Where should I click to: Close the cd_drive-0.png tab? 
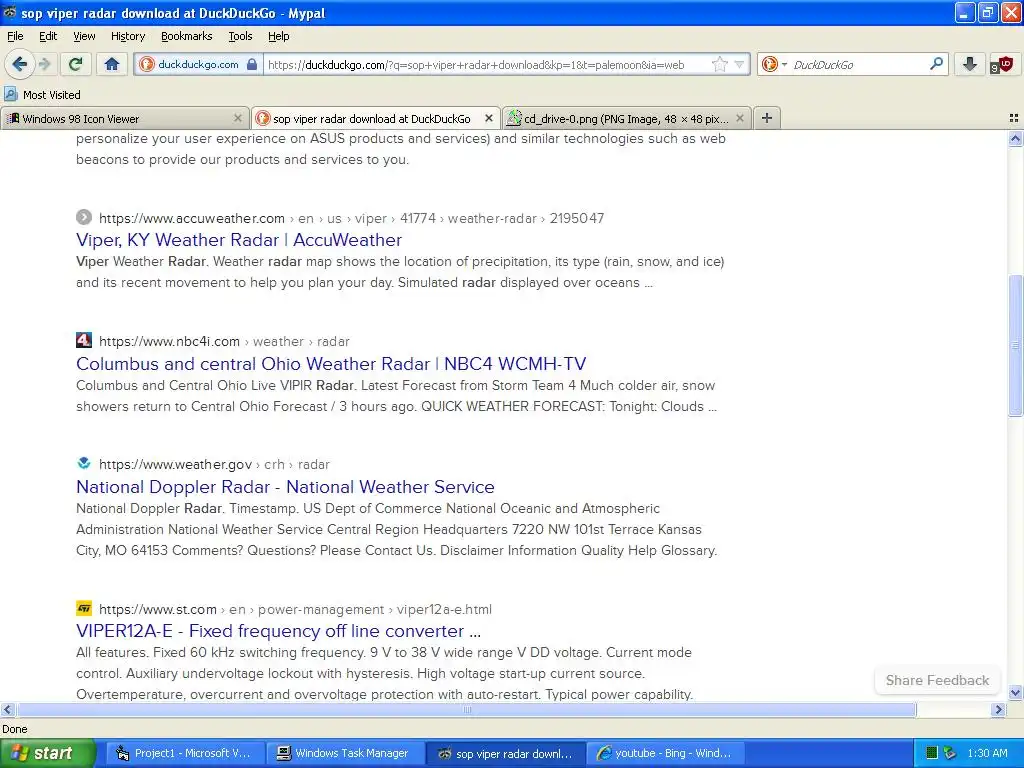[x=739, y=118]
